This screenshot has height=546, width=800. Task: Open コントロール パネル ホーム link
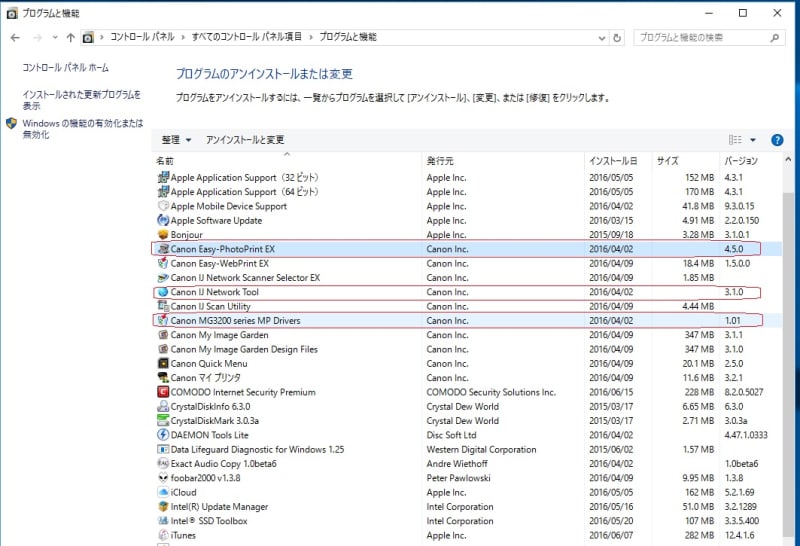pyautogui.click(x=65, y=67)
